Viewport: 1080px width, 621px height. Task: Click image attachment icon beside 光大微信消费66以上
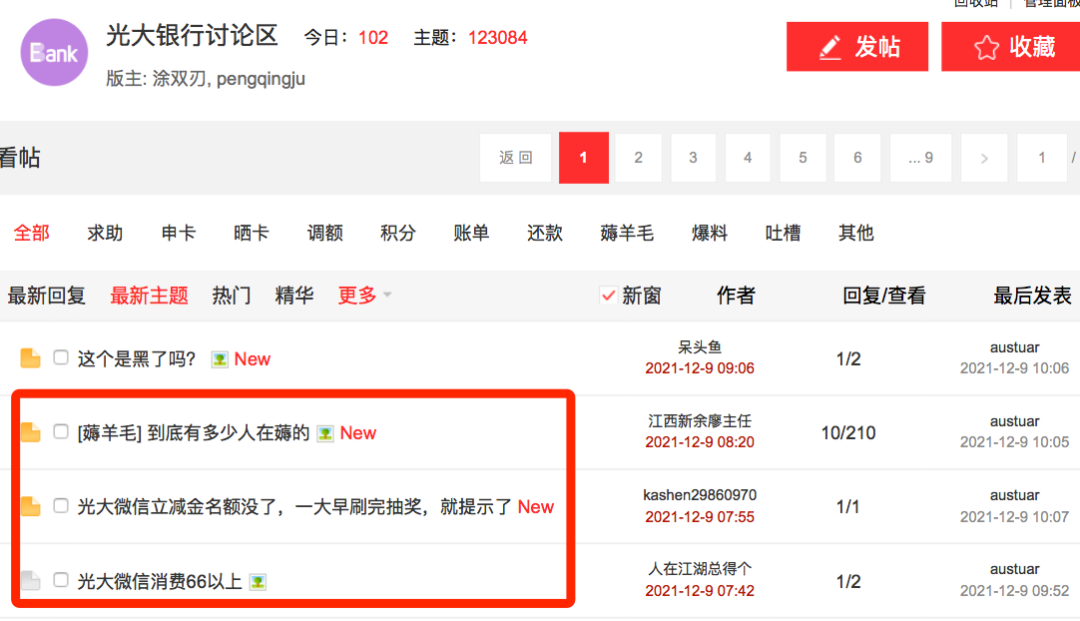coord(258,582)
